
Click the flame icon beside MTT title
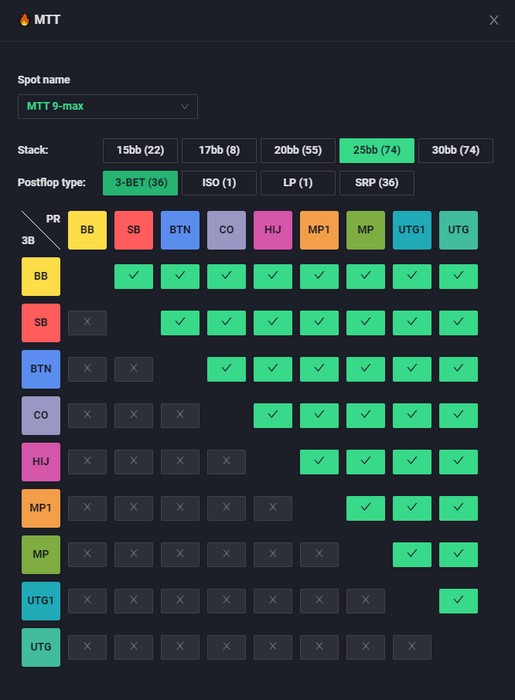coord(24,20)
